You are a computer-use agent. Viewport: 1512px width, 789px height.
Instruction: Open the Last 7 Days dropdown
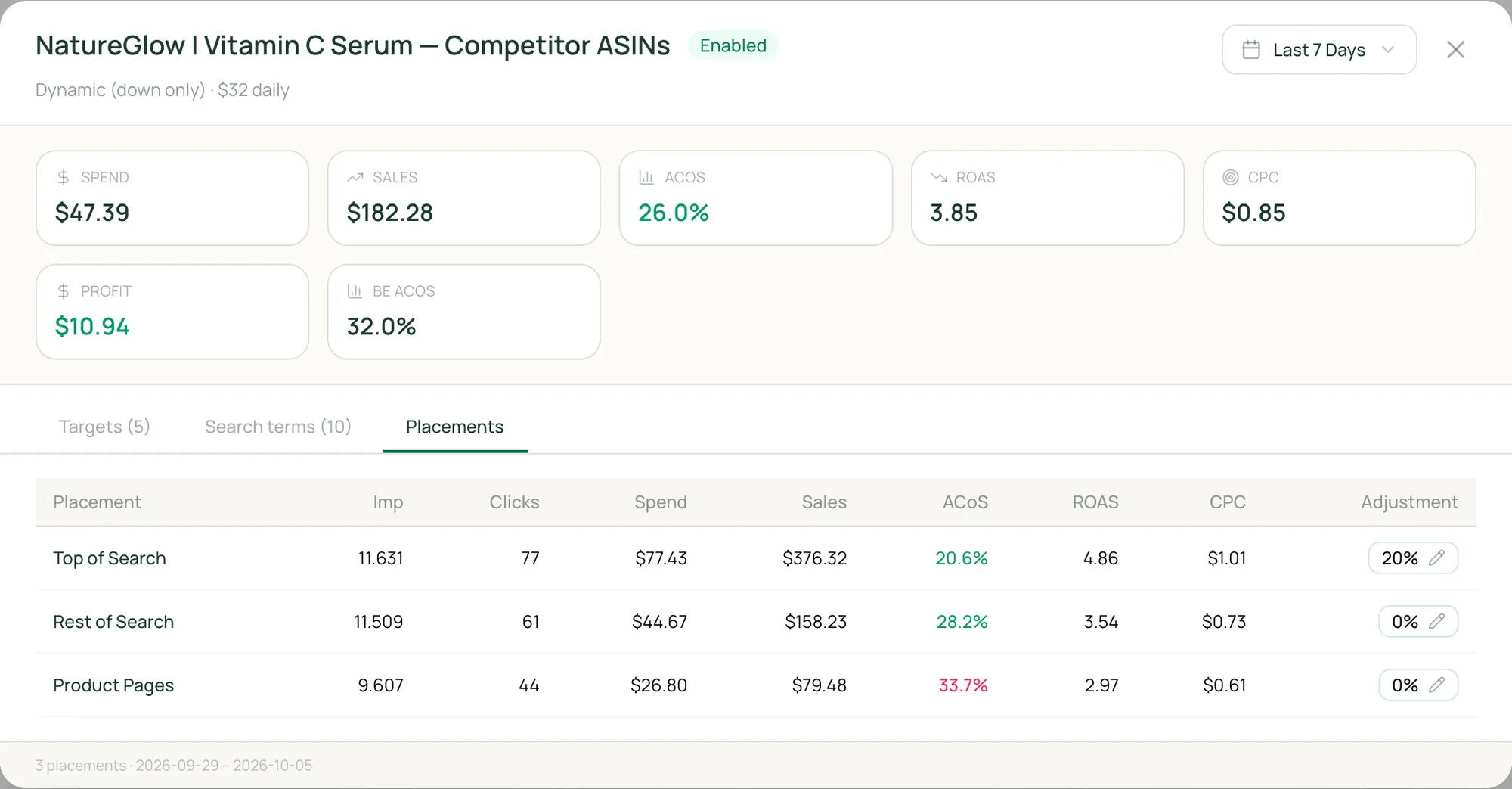[x=1319, y=50]
